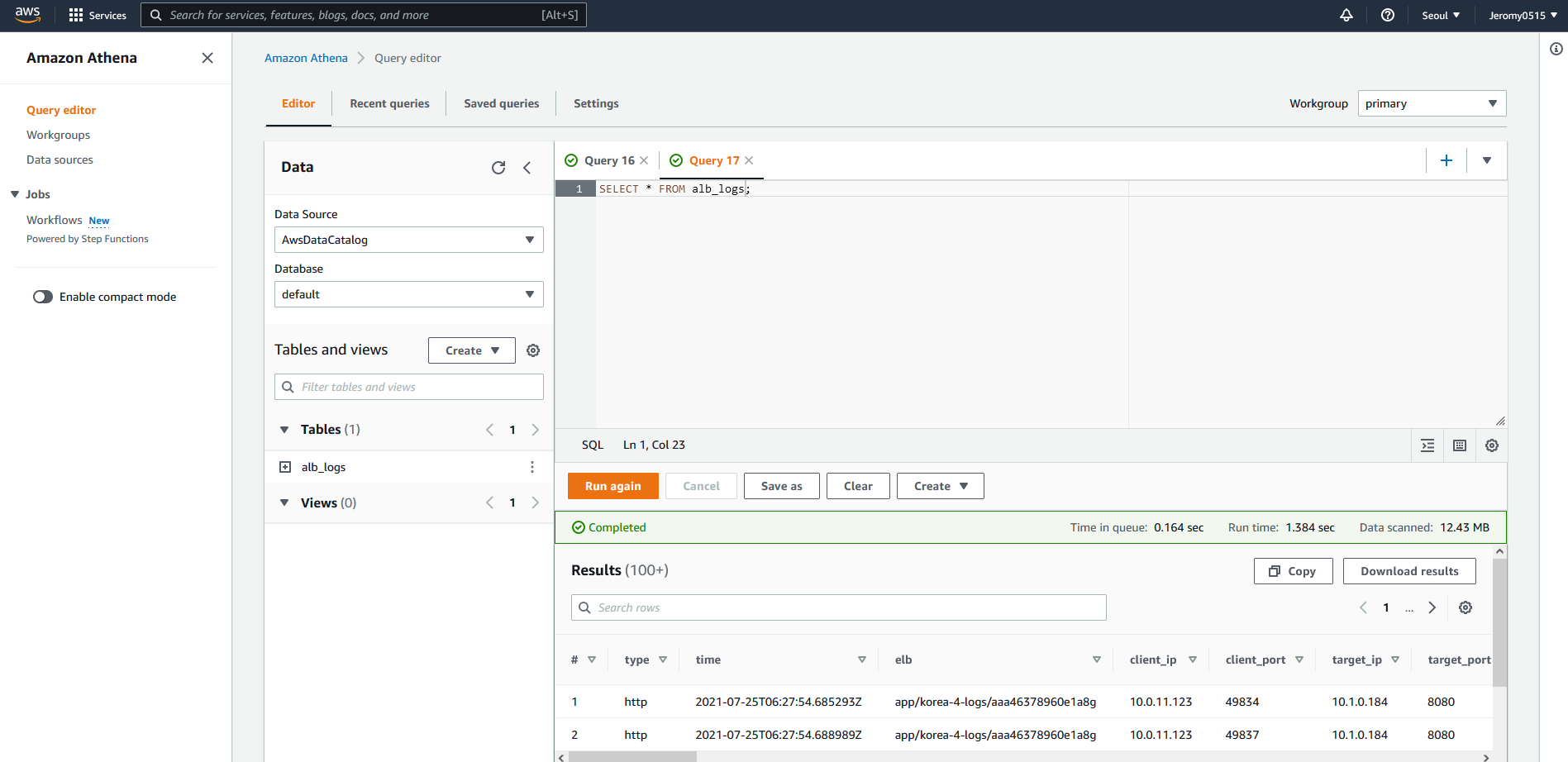Open Tables and views settings gear
The image size is (1568, 762).
point(533,350)
